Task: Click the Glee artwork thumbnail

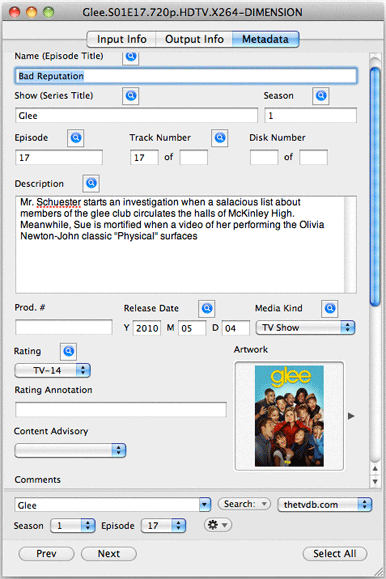Action: pos(289,416)
